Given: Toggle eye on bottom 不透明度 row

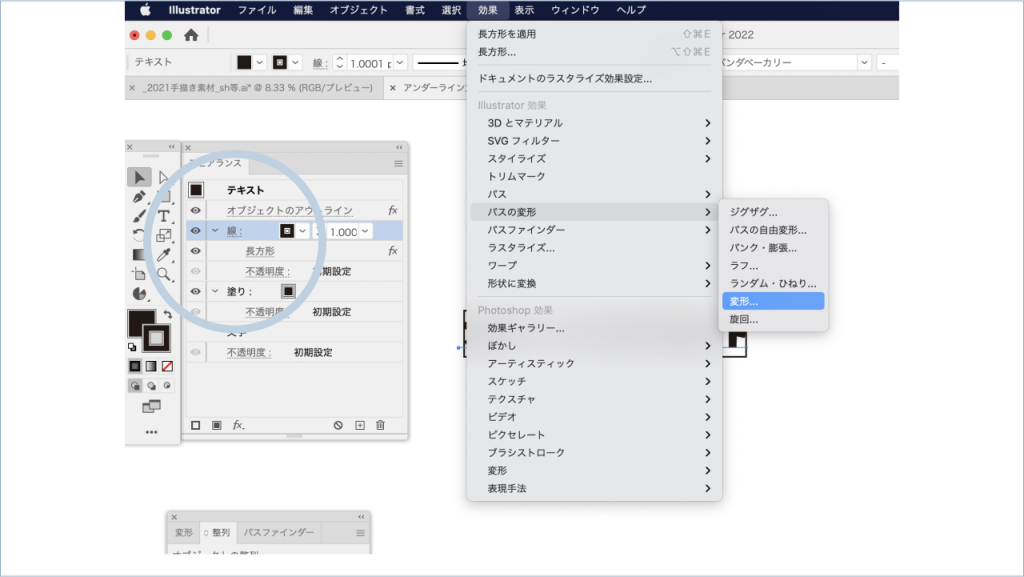Looking at the screenshot, I should (195, 352).
